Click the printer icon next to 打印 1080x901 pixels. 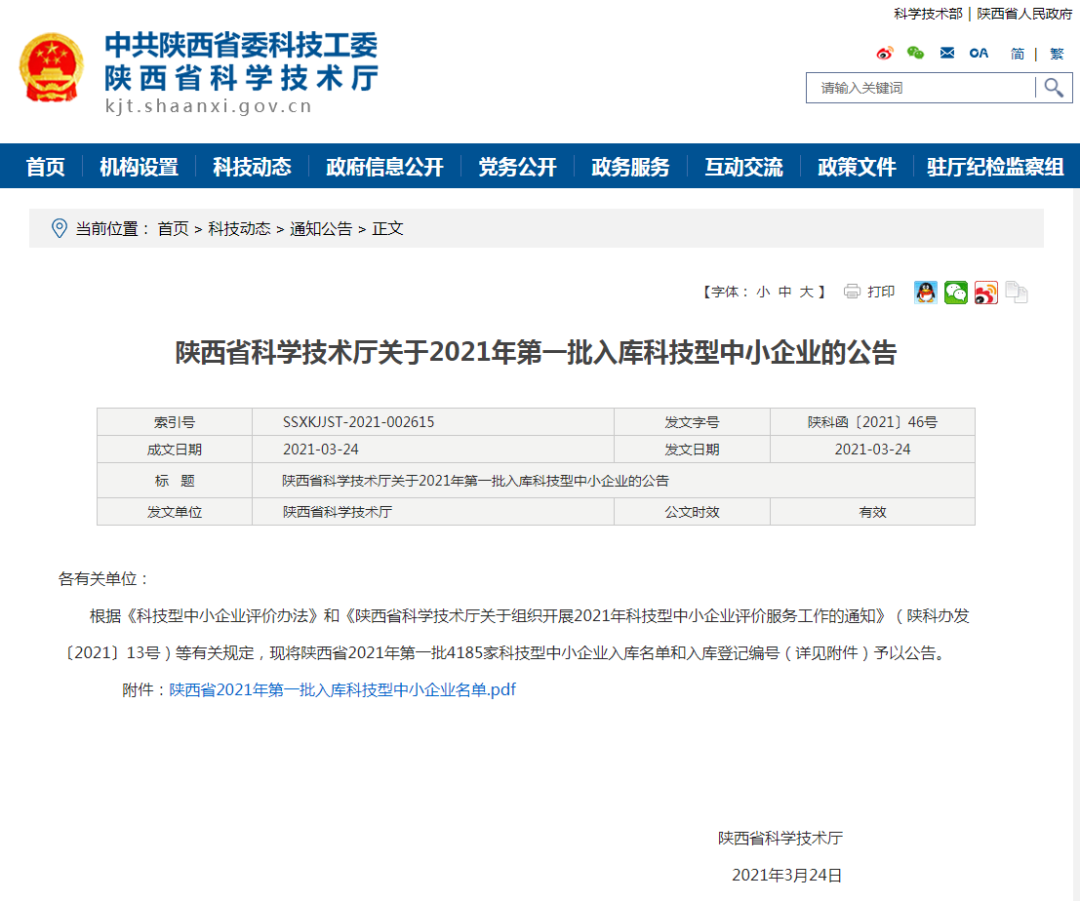852,291
